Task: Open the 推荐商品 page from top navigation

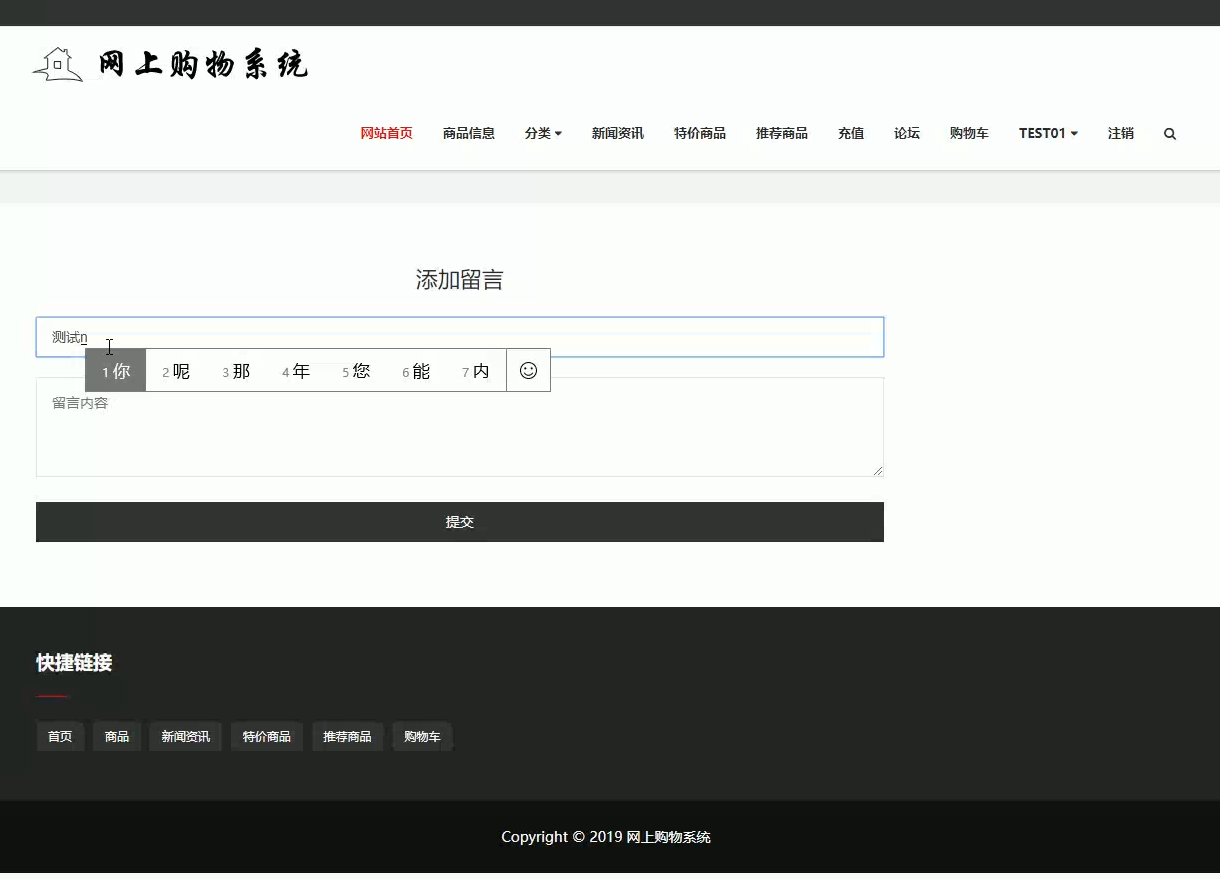Action: pyautogui.click(x=782, y=133)
